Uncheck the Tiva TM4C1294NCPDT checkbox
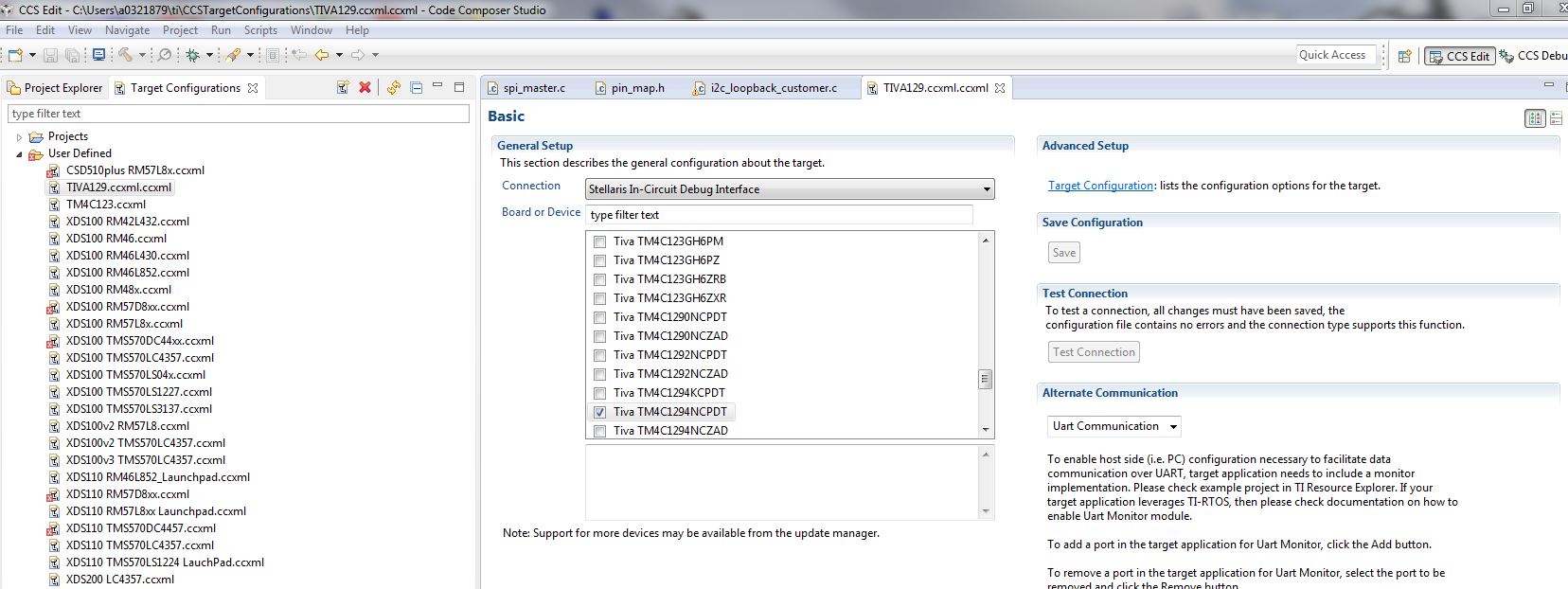This screenshot has width=1568, height=589. tap(599, 412)
